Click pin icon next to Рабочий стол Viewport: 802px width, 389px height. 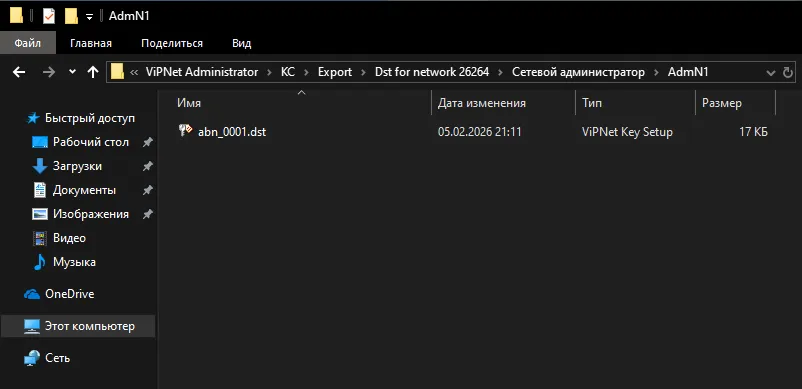click(147, 142)
